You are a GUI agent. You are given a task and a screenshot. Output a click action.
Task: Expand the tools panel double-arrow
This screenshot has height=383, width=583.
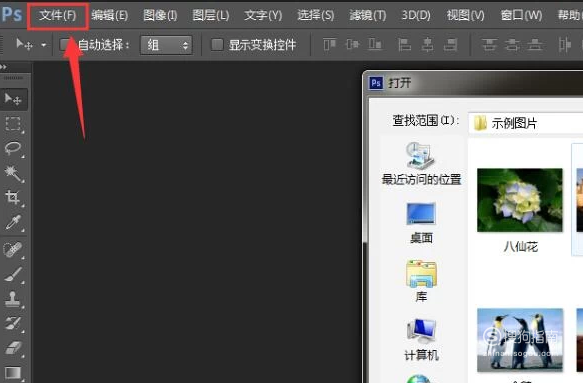[x=3, y=67]
